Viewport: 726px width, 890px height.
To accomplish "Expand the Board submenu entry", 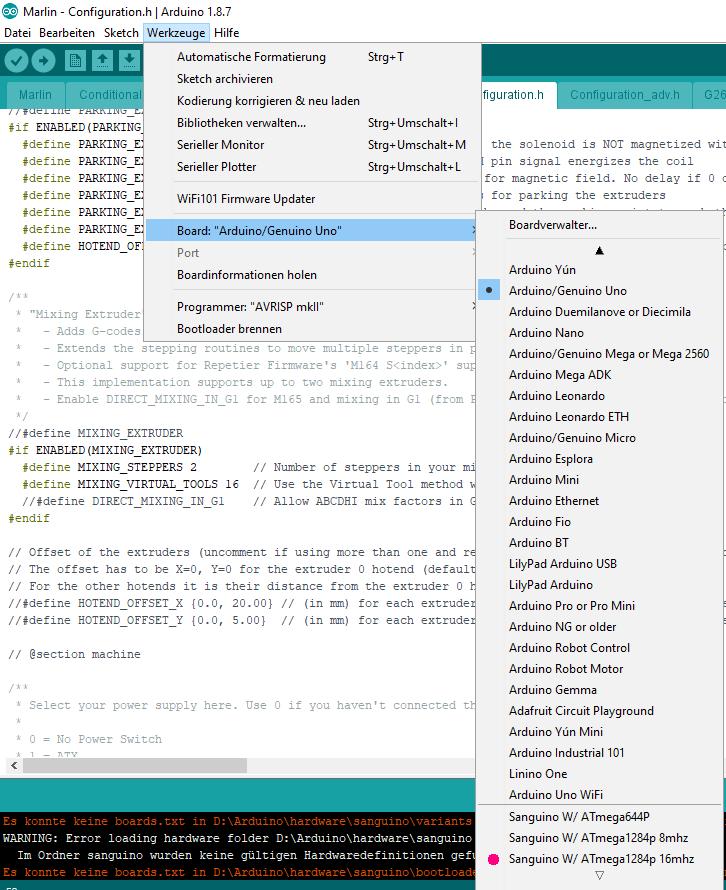I will (310, 230).
